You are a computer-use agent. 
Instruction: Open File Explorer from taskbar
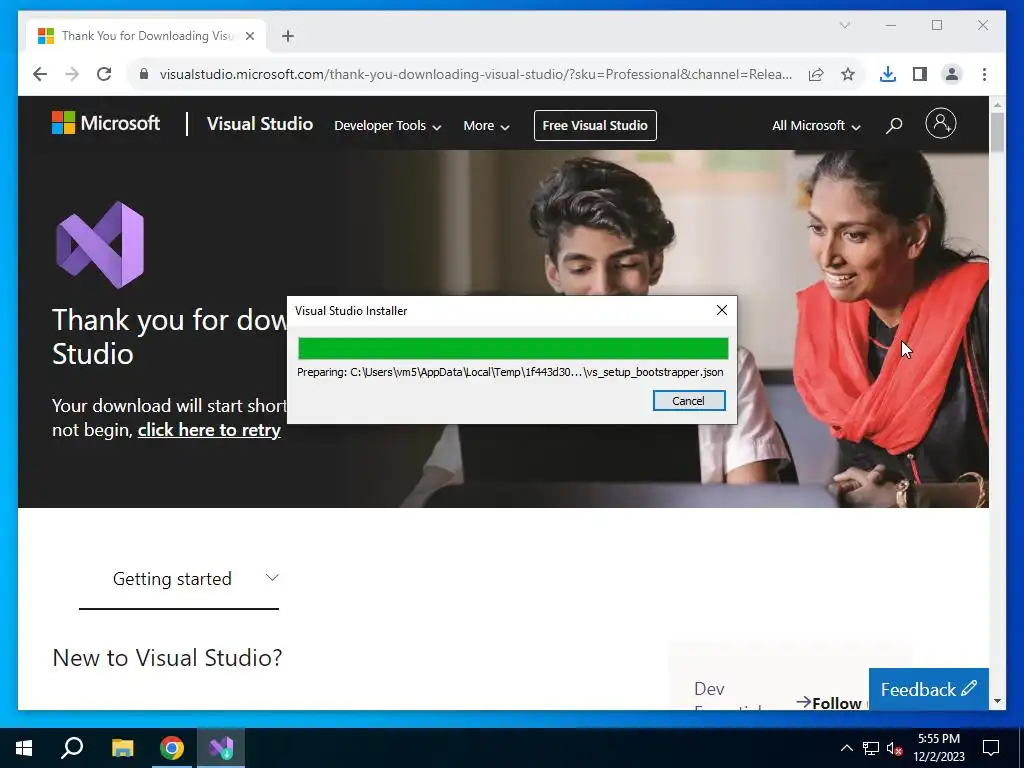(x=122, y=748)
